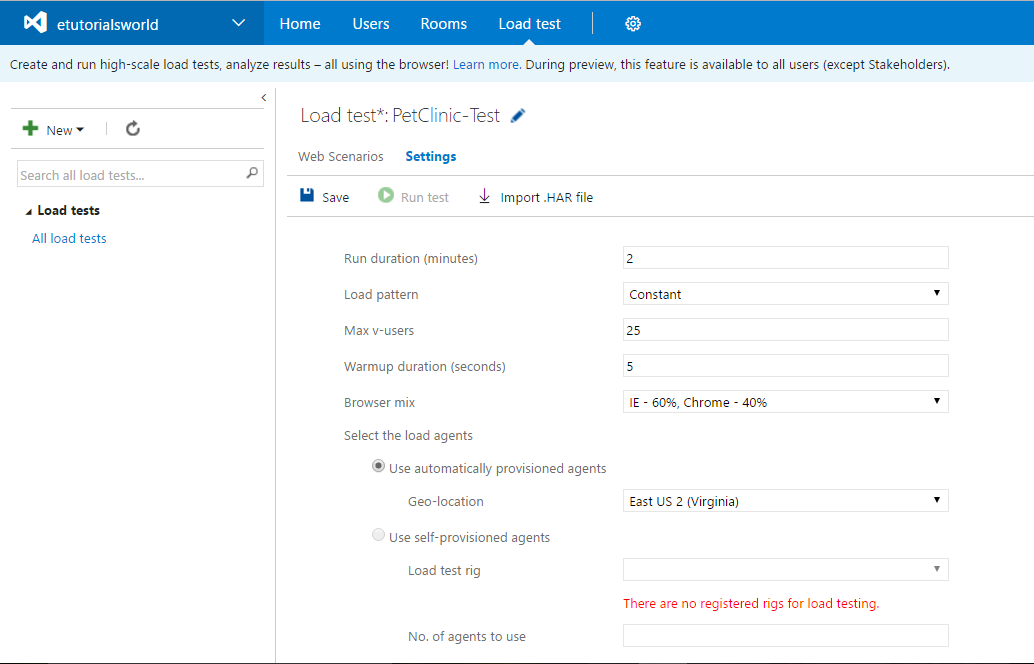The image size is (1034, 664).
Task: Open the Users tab
Action: [x=371, y=24]
